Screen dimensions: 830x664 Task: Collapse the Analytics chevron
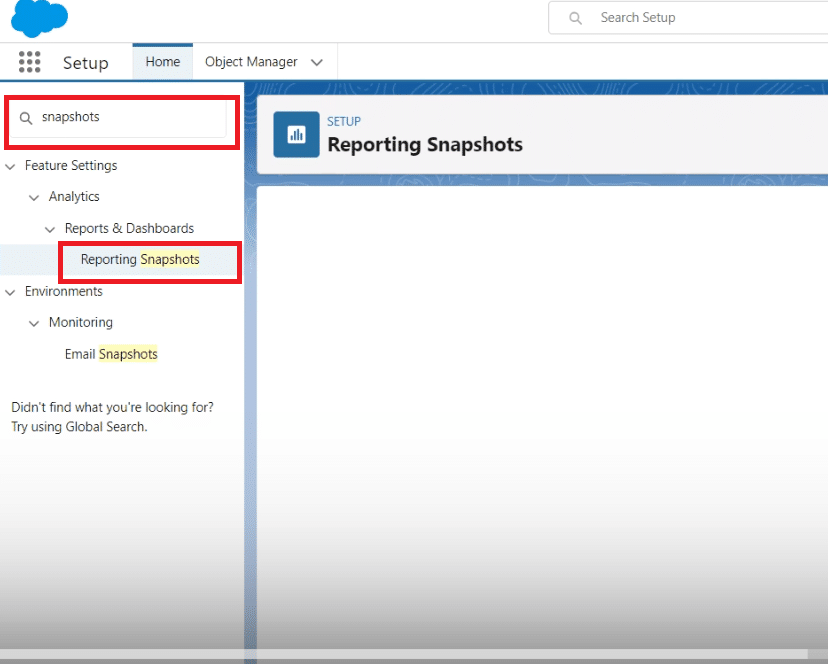tap(34, 198)
